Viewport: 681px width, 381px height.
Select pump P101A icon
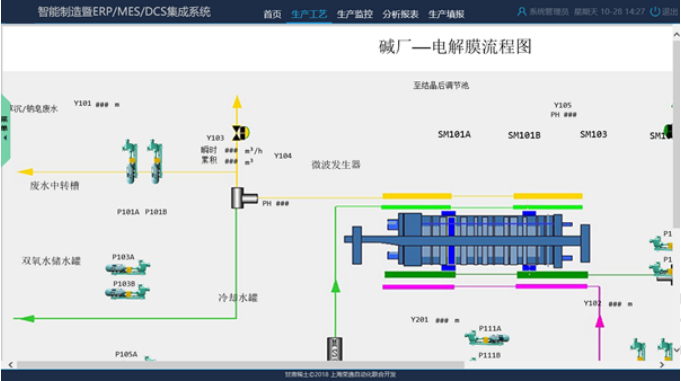pos(130,161)
